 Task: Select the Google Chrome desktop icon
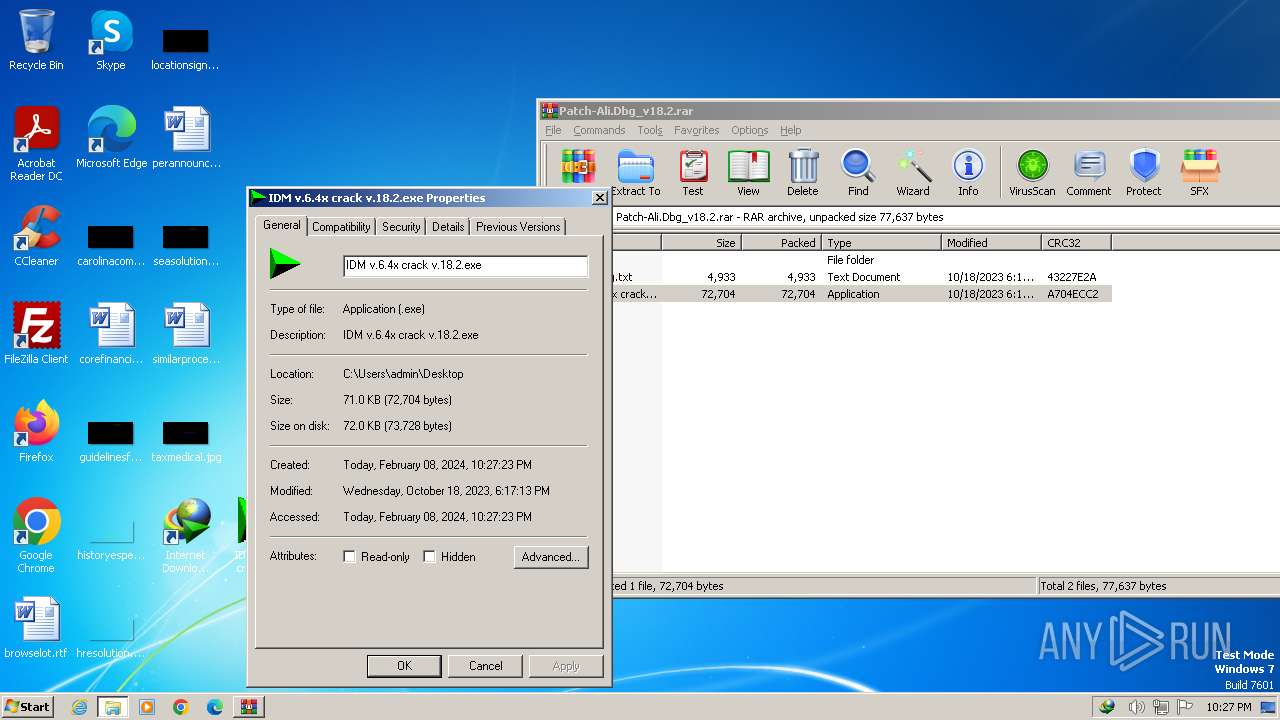point(36,536)
